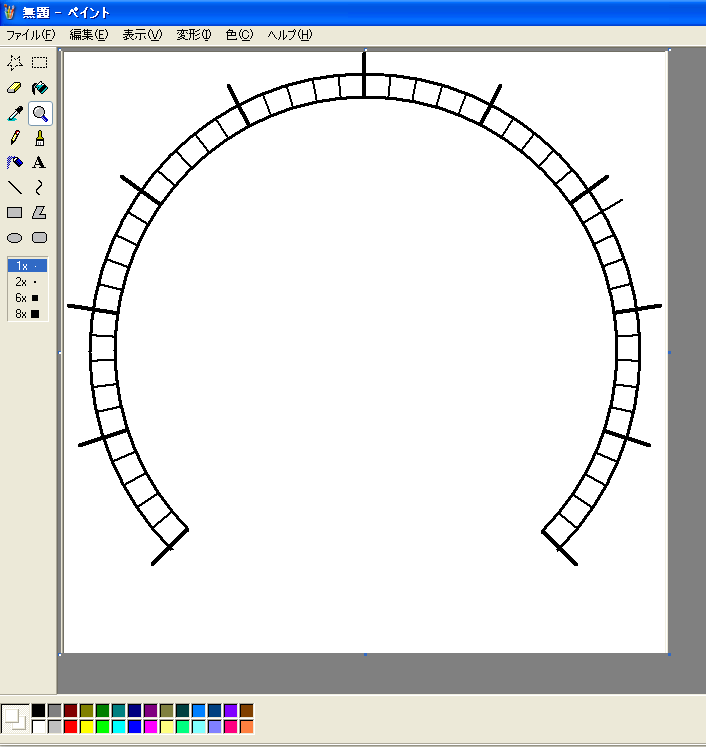The image size is (706, 747).
Task: Open the 変形(I) menu
Action: click(193, 35)
